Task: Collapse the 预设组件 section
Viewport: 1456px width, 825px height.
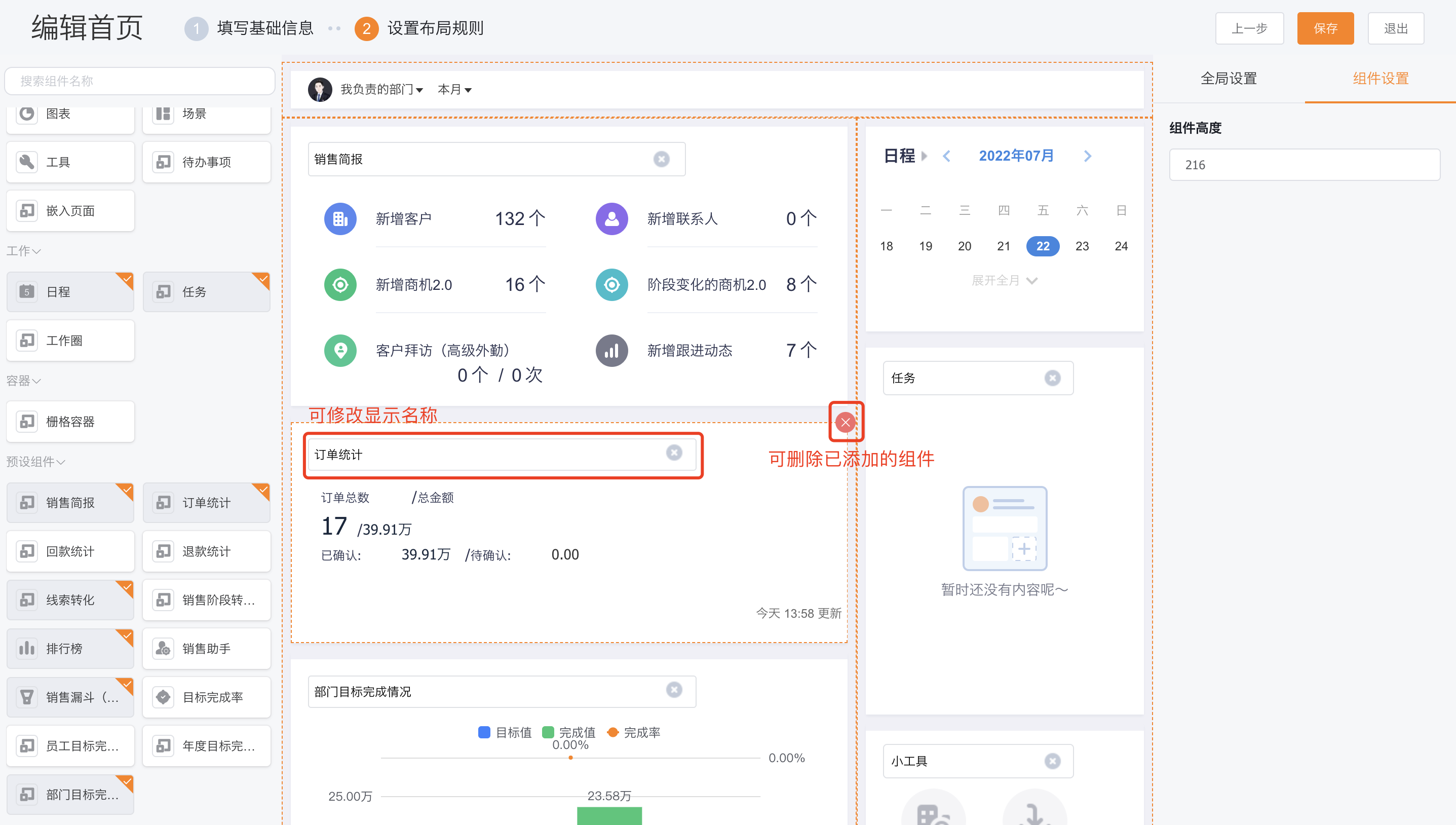Action: click(35, 462)
